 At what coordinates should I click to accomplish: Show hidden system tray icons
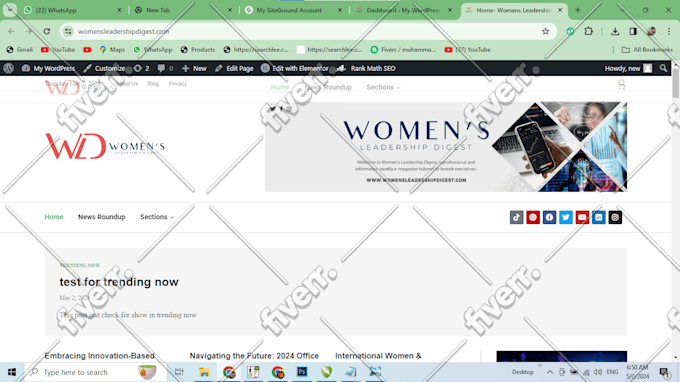[x=549, y=372]
